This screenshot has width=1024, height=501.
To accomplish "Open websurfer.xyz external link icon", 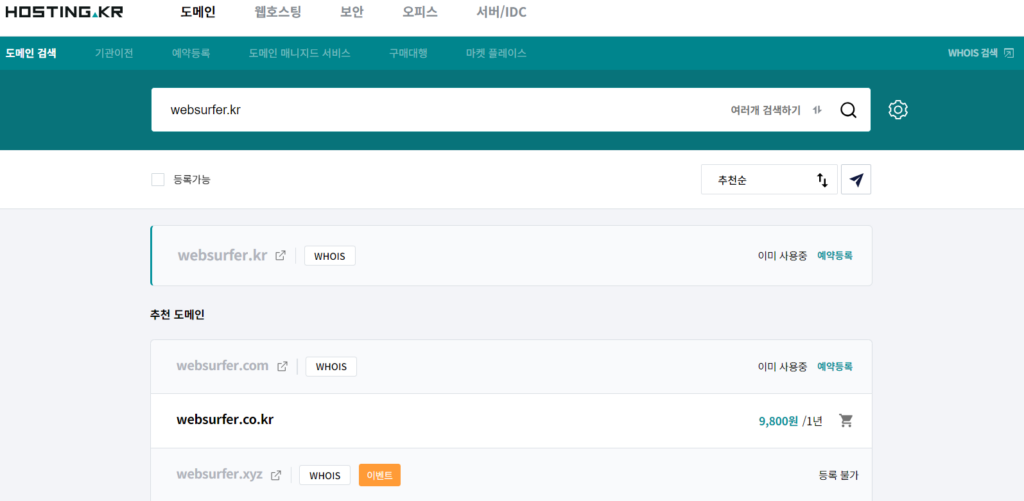I will coord(276,476).
